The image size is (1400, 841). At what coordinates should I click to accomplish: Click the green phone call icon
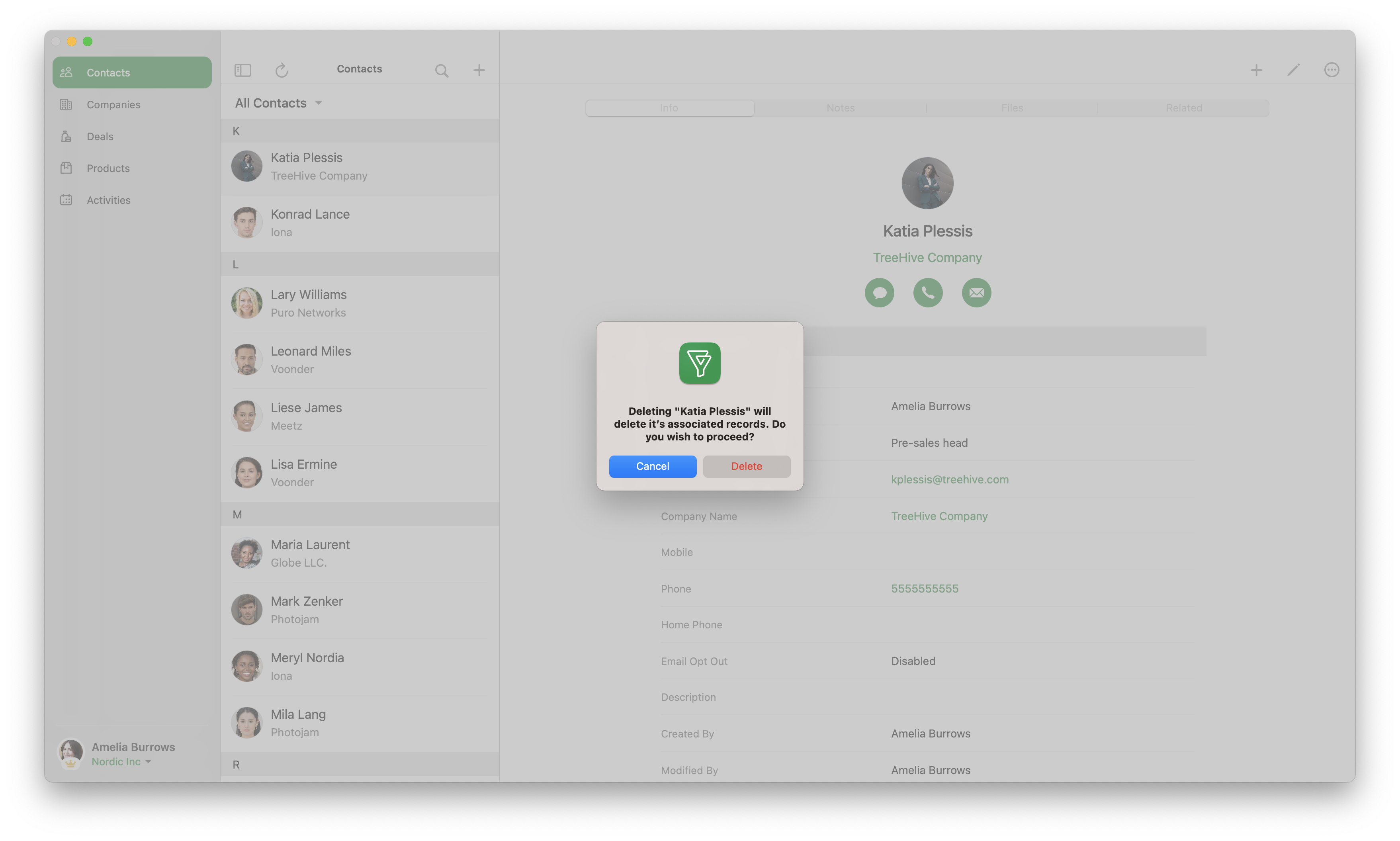coord(927,292)
